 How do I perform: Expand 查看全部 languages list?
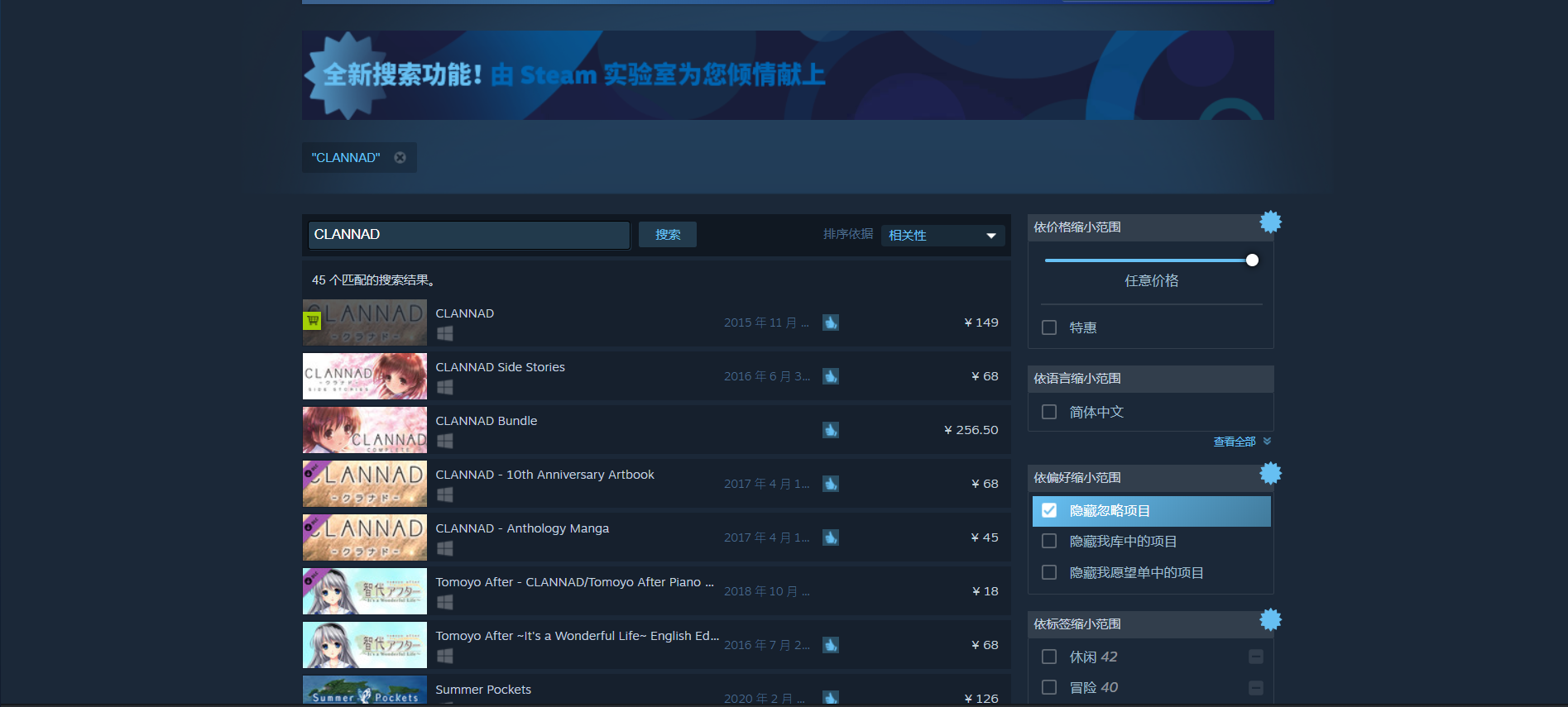(x=1241, y=442)
